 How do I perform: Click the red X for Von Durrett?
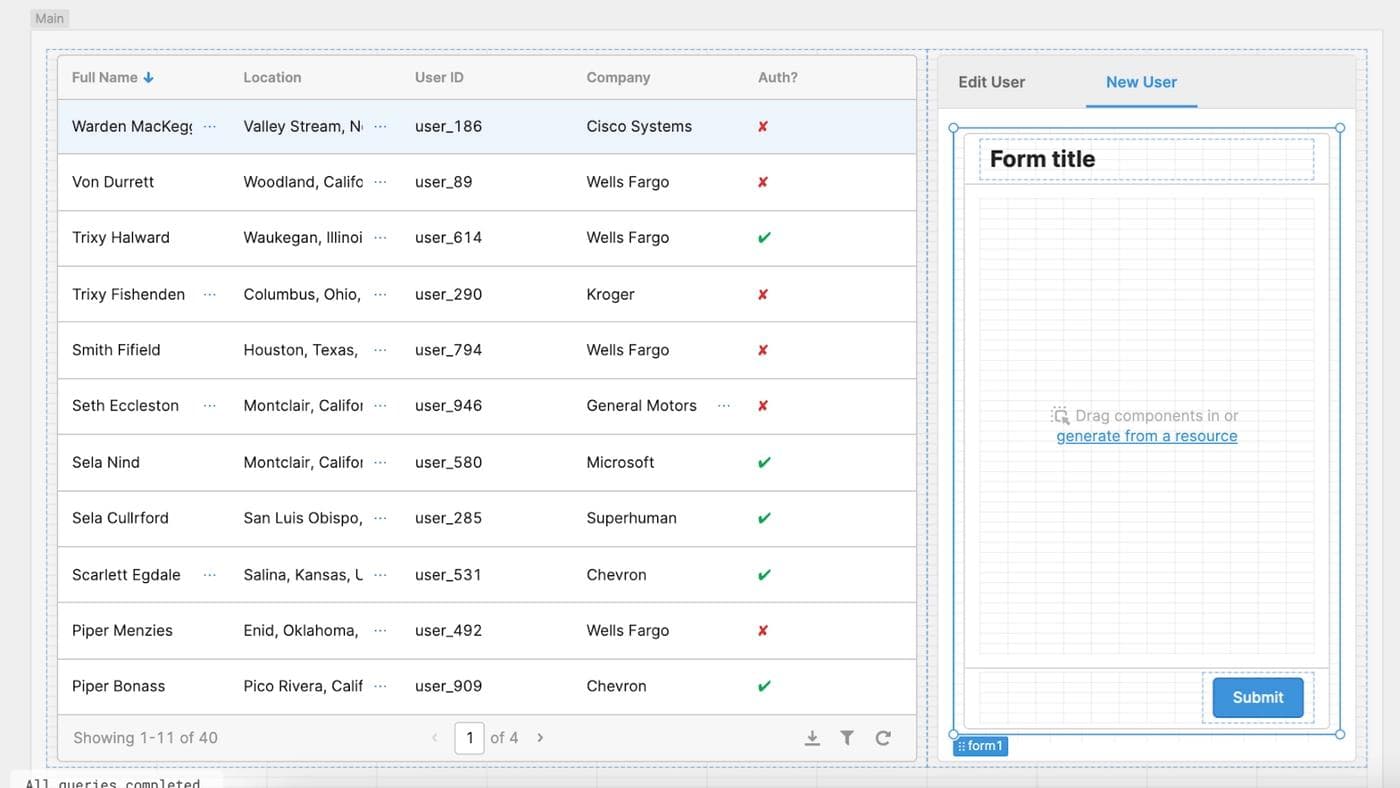(x=763, y=182)
